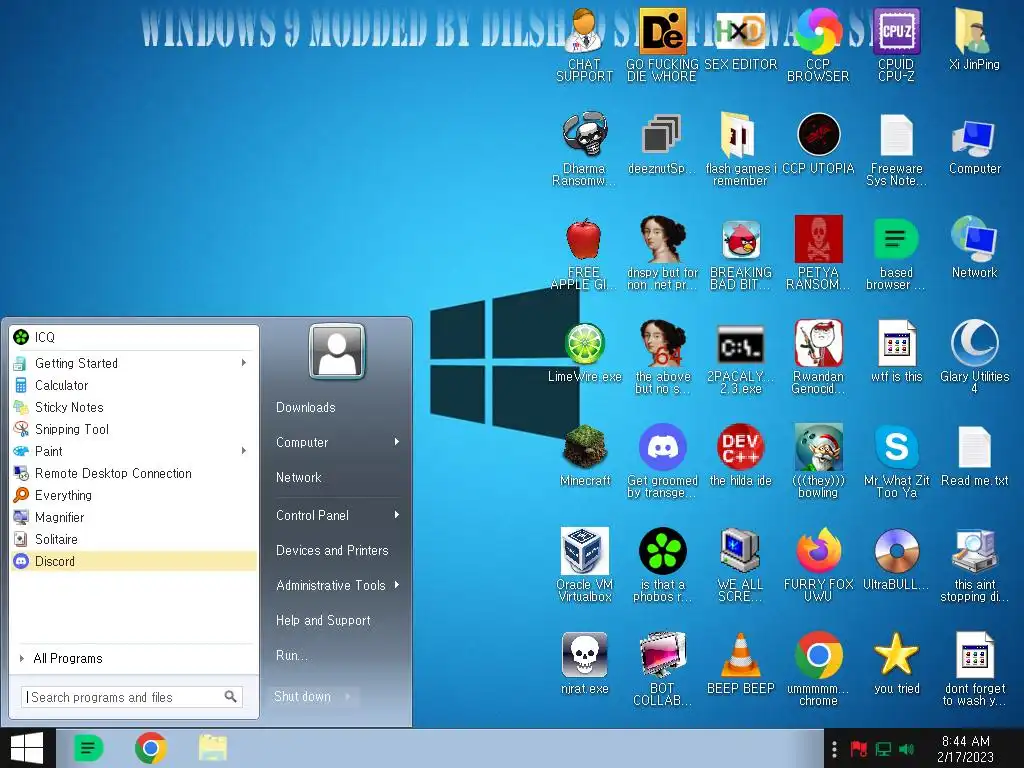Expand the Getting Started submenu arrow

coord(244,362)
